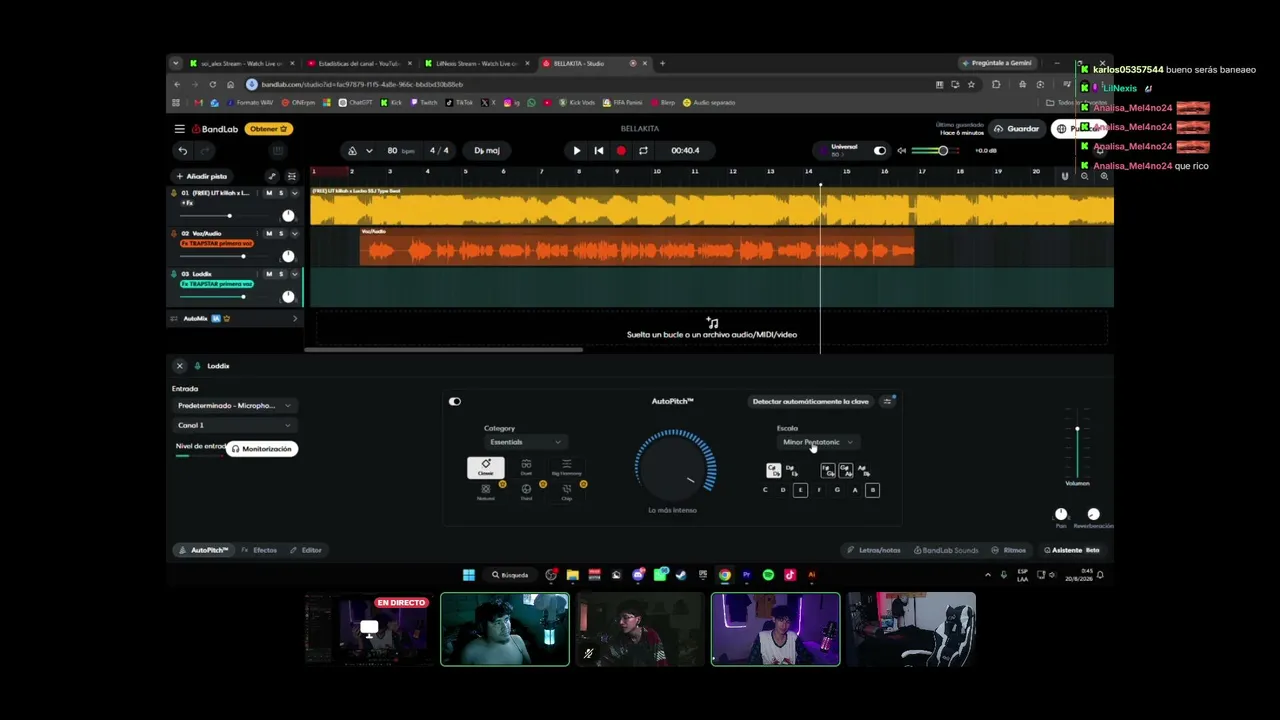
Task: Start playback with the play button
Action: click(x=576, y=151)
